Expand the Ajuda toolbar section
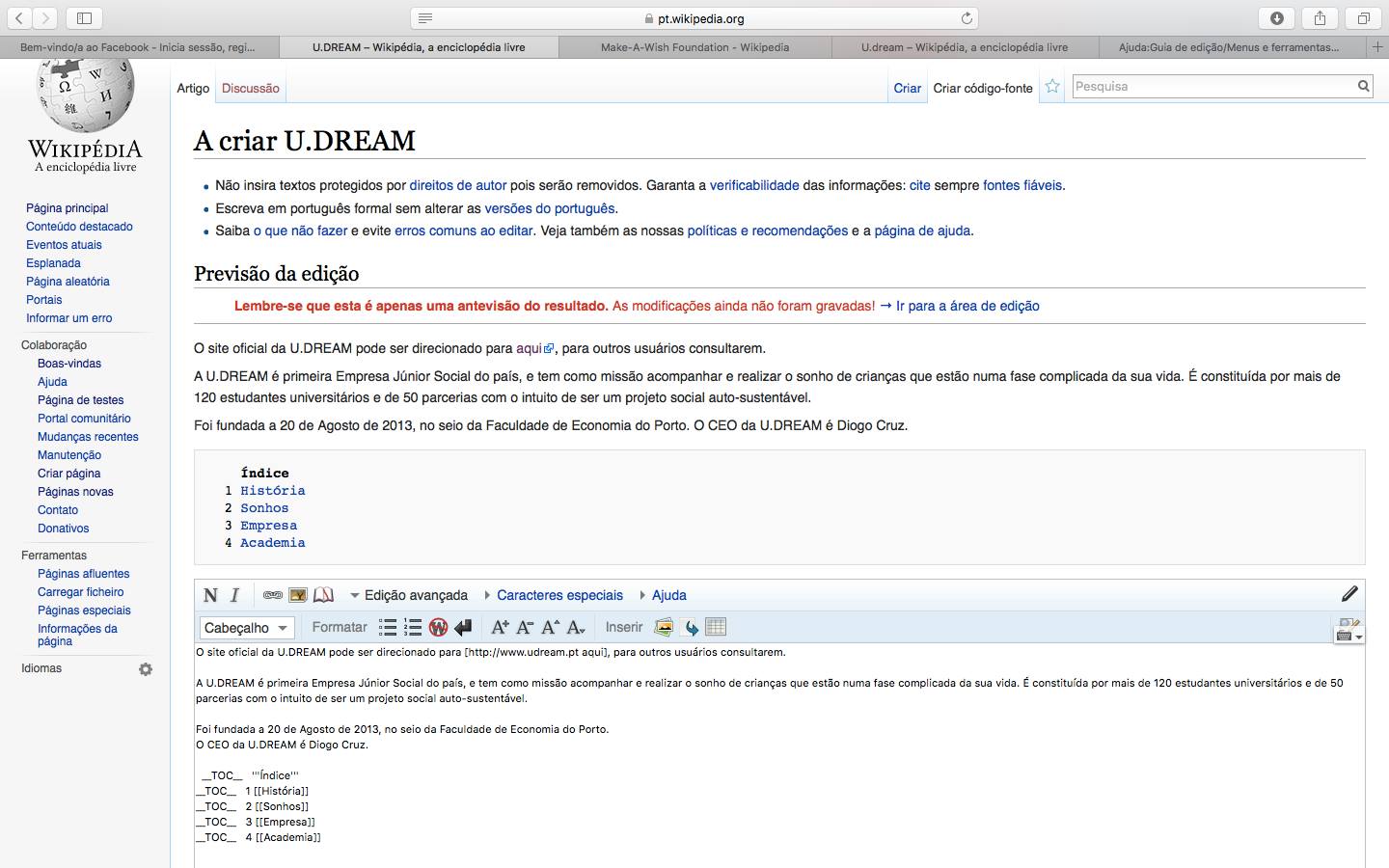Screen dimensions: 1389x868 pos(663,595)
